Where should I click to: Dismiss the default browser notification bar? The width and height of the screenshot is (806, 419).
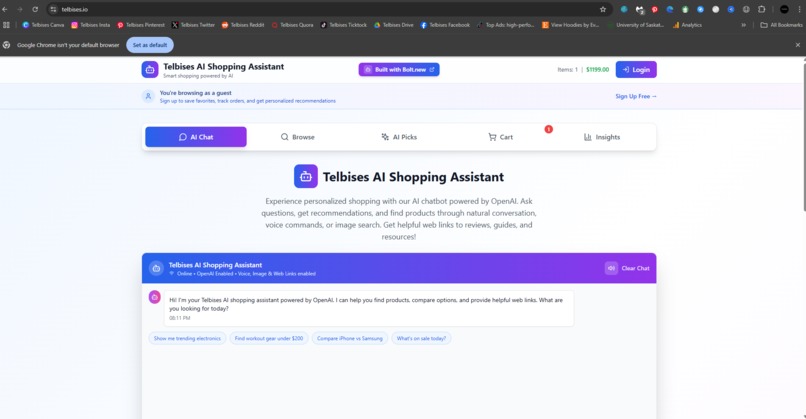(798, 45)
